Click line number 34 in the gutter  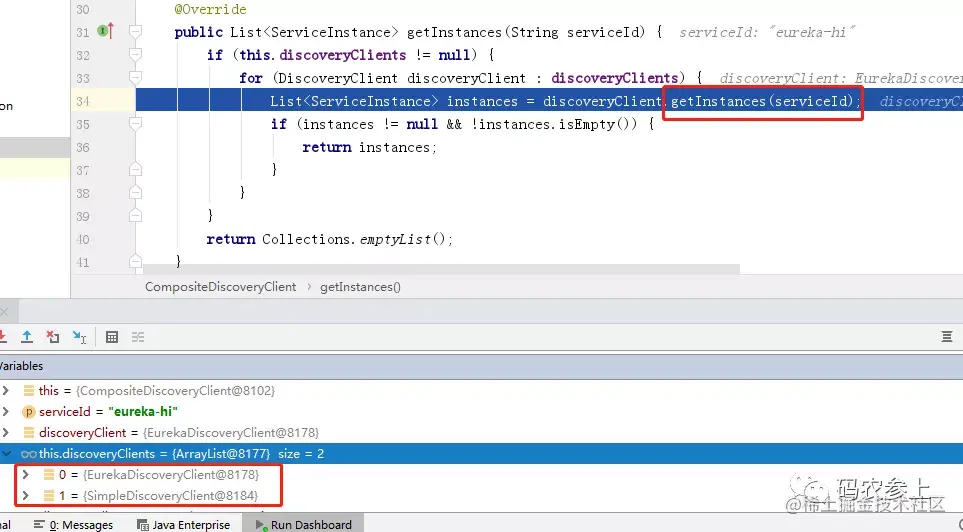click(83, 101)
